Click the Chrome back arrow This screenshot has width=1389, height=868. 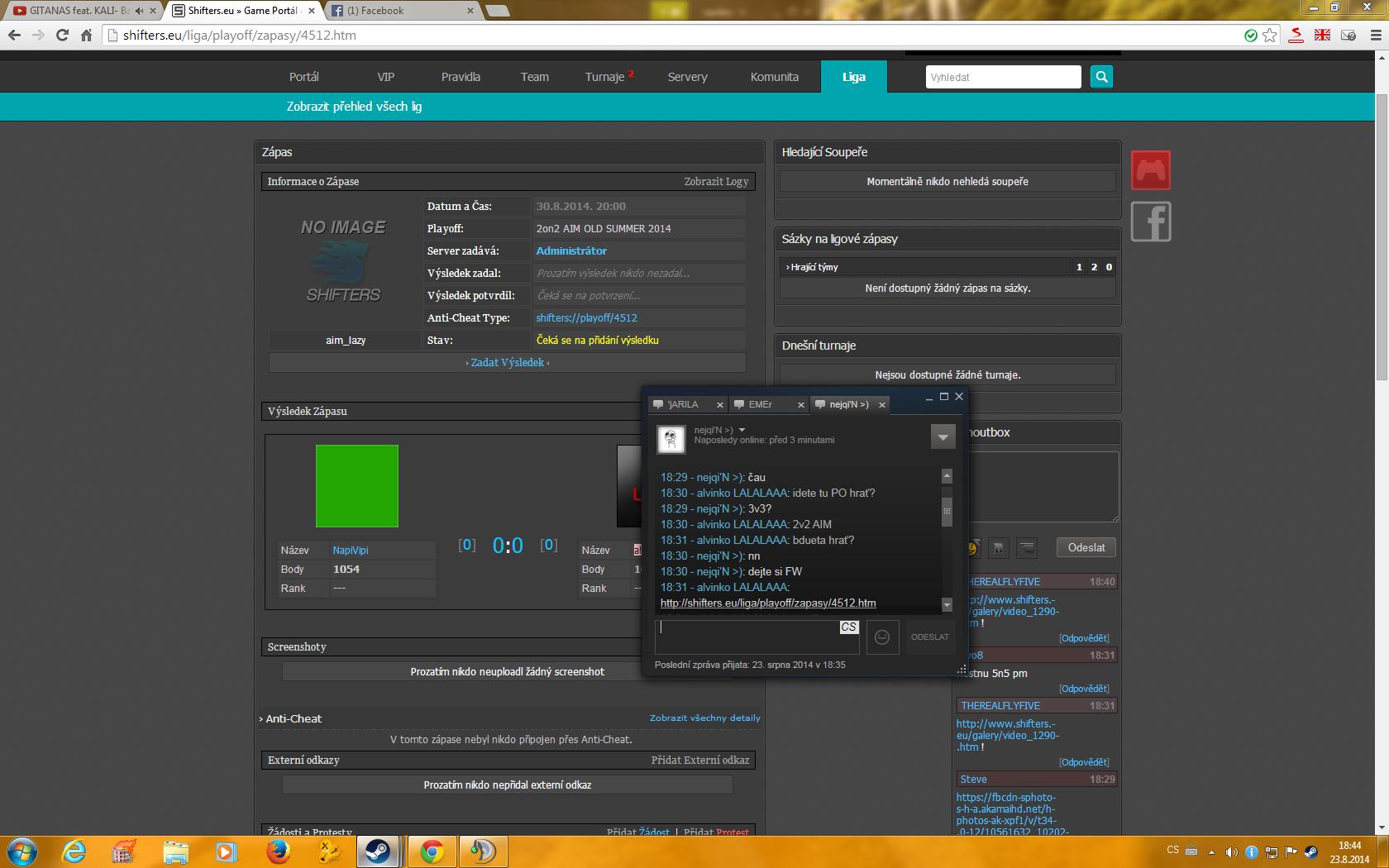[14, 36]
